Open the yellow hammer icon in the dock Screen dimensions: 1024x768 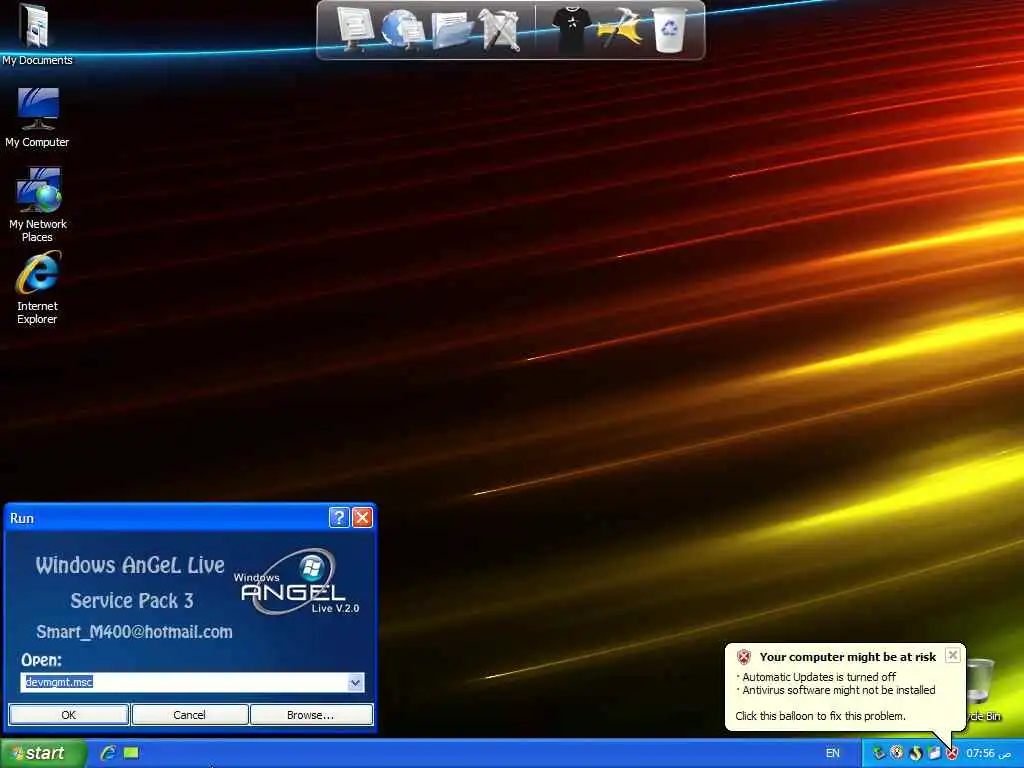coord(619,29)
